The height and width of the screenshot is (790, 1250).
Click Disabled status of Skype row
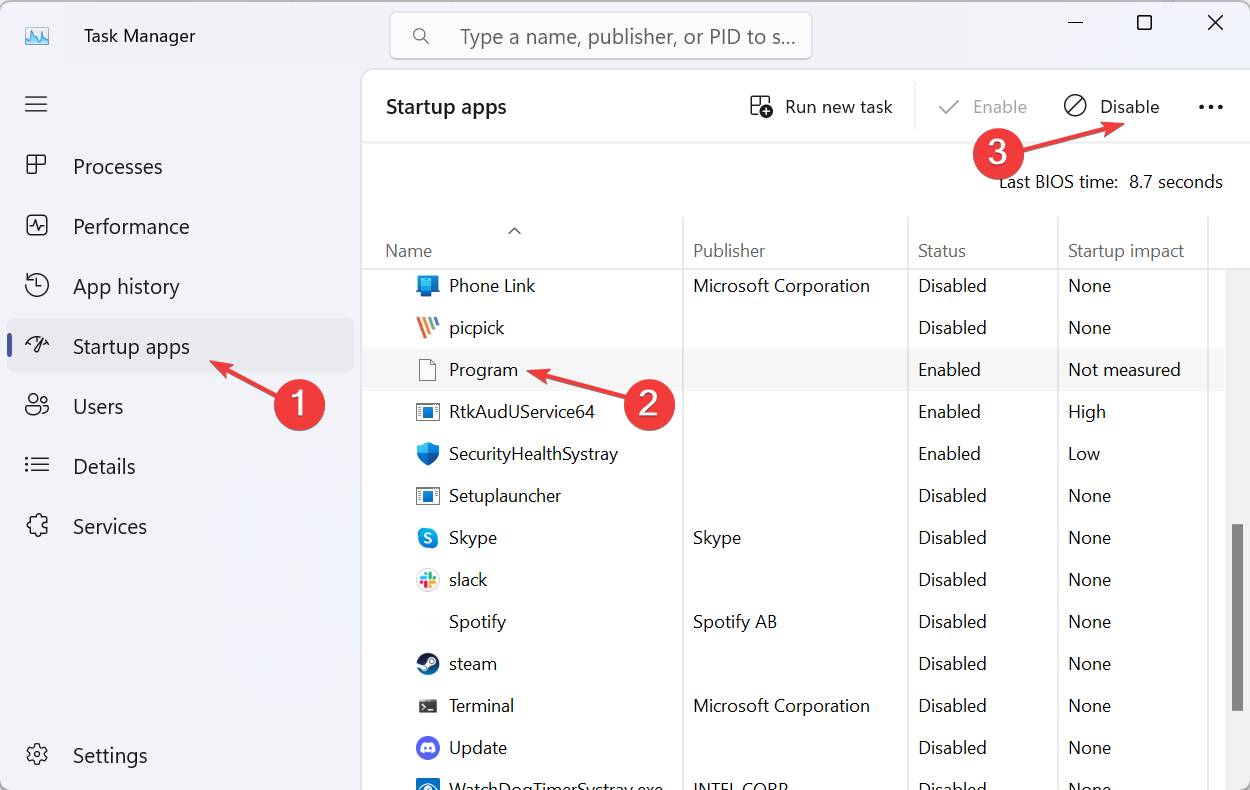click(952, 538)
